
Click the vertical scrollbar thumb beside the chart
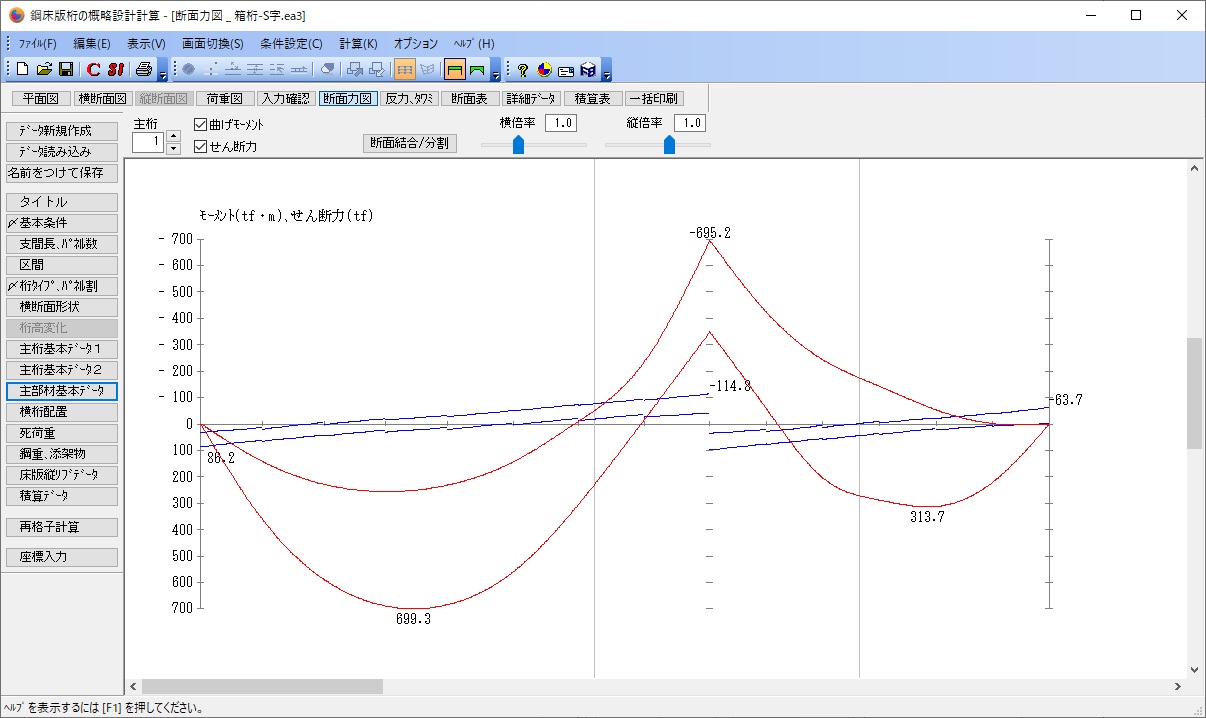click(x=1194, y=393)
